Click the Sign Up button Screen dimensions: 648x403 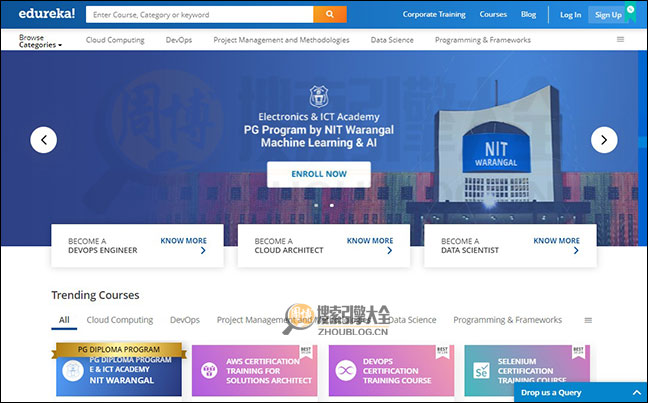coord(608,15)
